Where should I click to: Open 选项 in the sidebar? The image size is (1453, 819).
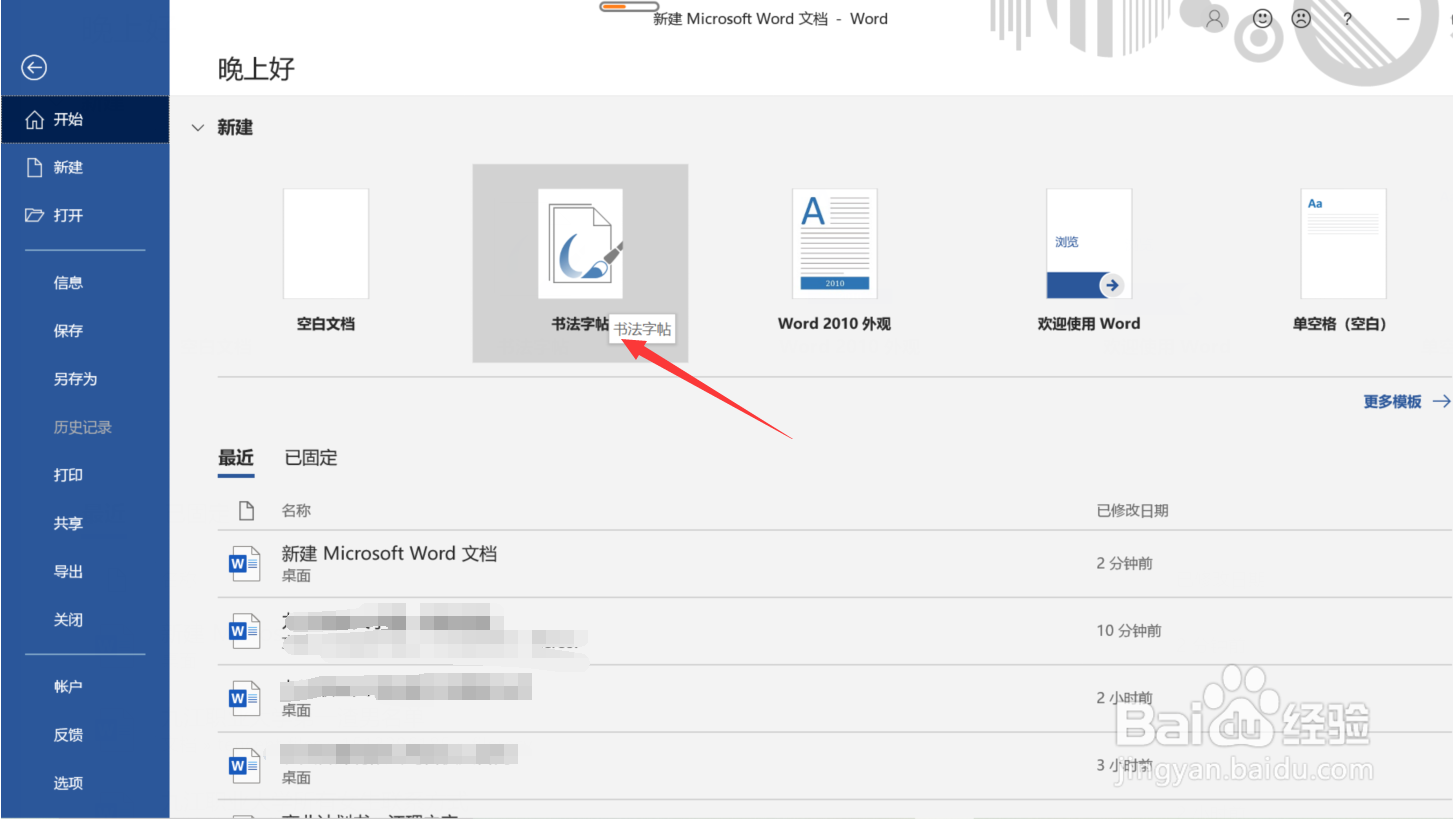(68, 783)
